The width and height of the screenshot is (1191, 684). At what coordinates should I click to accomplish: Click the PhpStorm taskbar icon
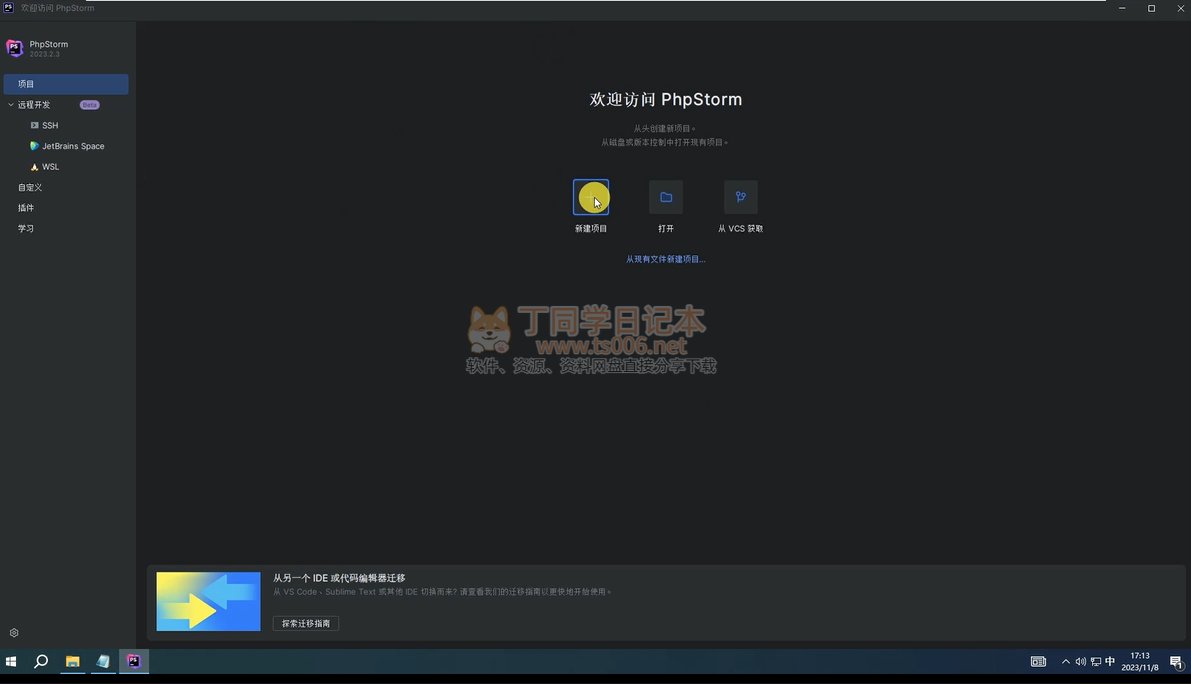tap(134, 661)
